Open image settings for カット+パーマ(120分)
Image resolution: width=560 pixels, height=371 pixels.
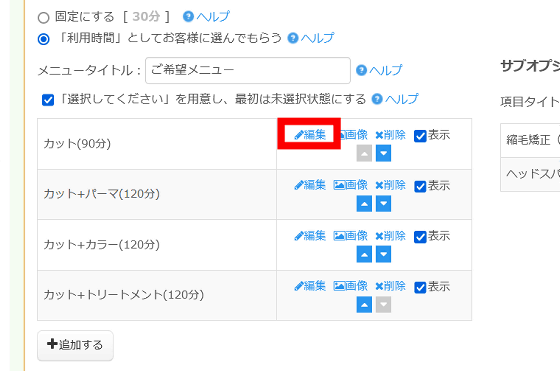(x=350, y=185)
